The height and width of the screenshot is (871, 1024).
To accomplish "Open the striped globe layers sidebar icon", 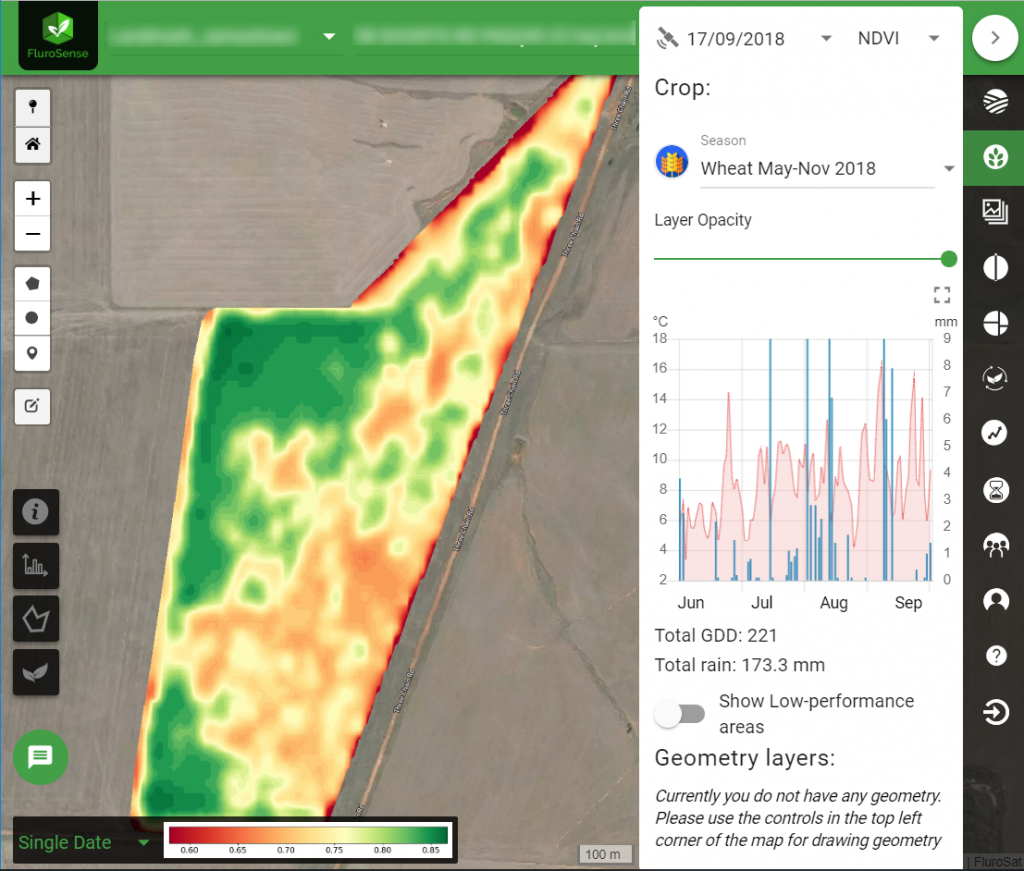I will pos(995,102).
